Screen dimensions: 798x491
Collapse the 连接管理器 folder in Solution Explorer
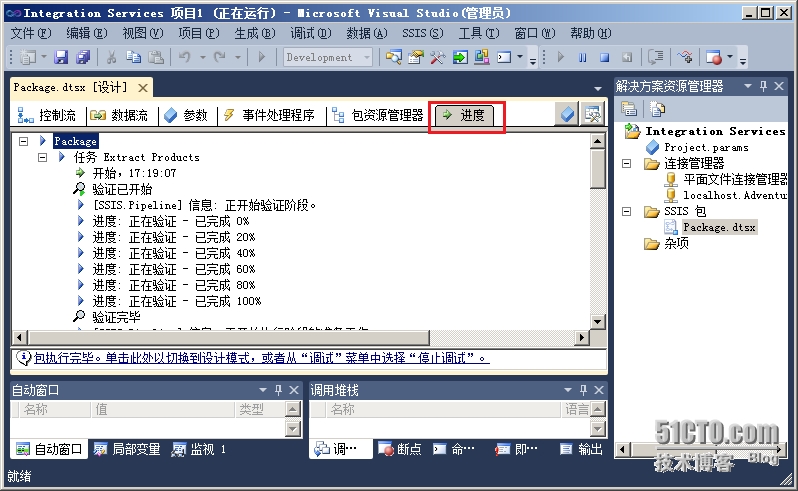pos(626,163)
